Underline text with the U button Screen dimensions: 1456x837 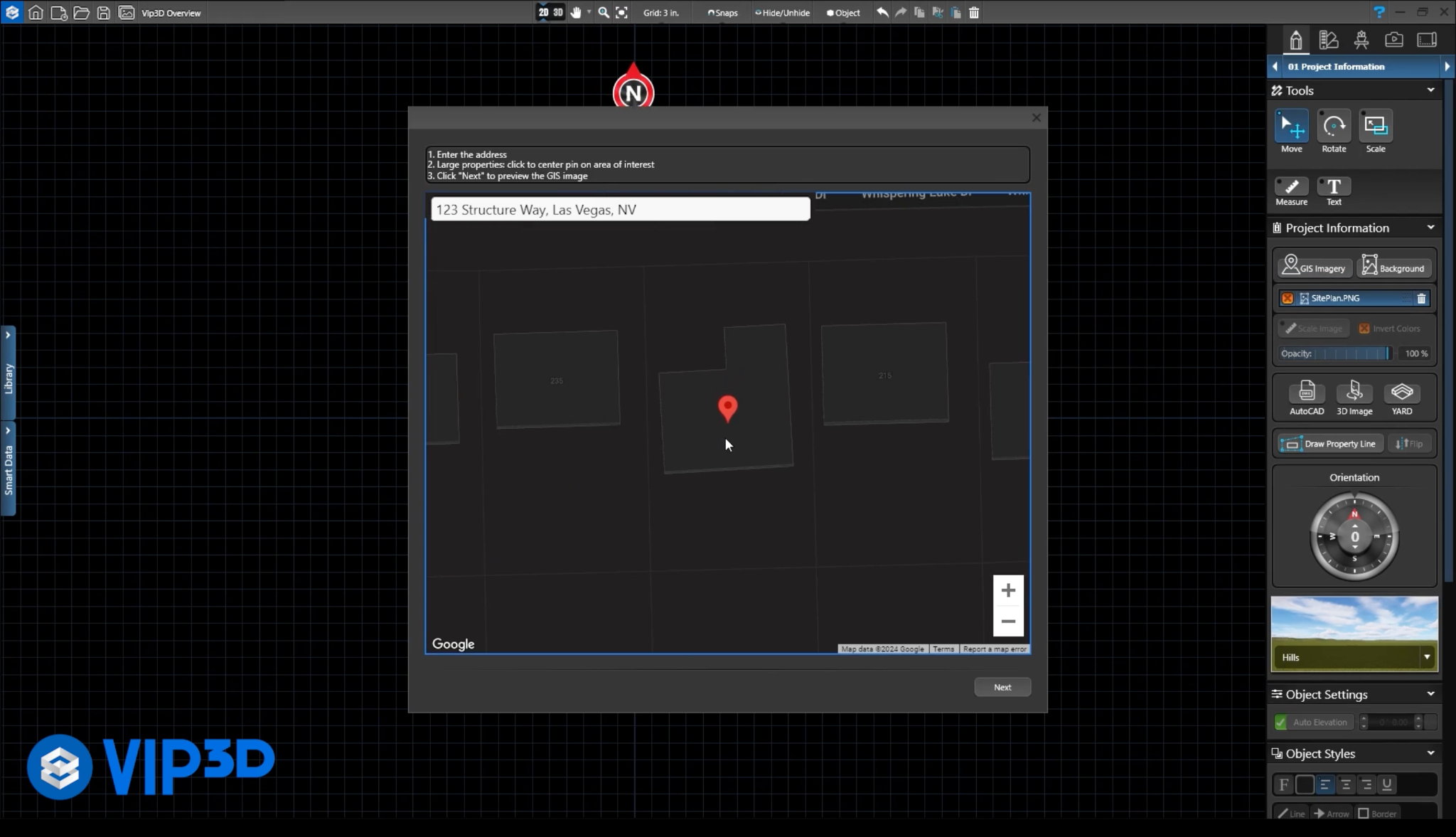coord(1386,784)
